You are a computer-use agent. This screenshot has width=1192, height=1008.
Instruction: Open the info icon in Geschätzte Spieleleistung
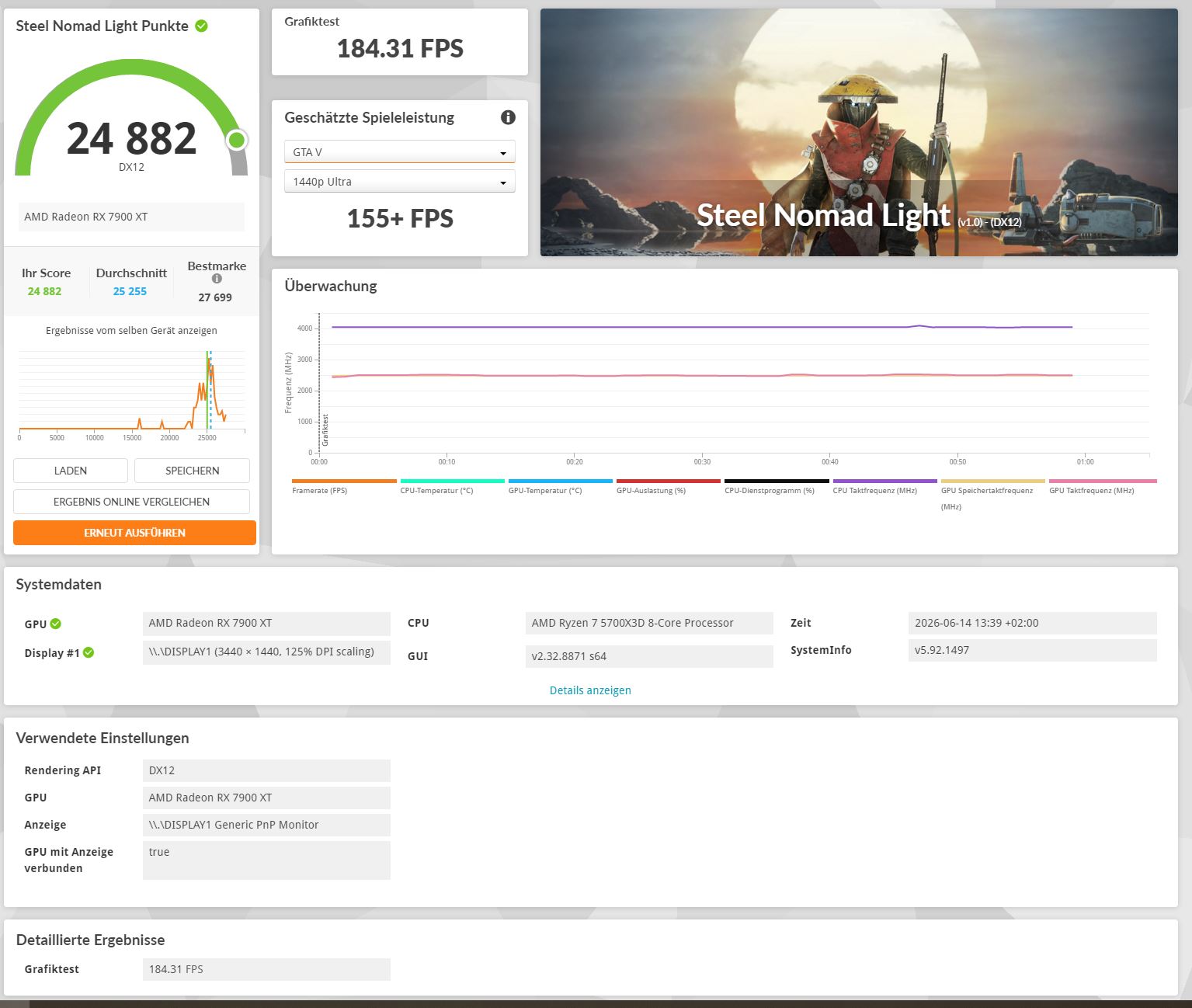(508, 117)
